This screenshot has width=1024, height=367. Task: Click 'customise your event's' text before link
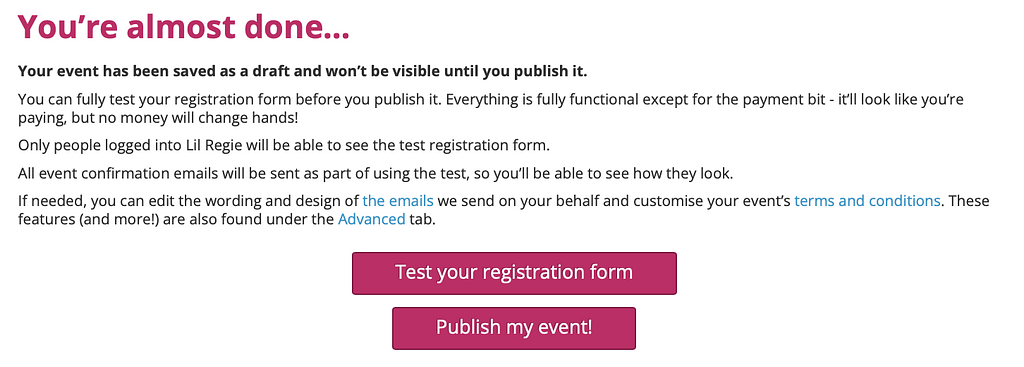tap(712, 200)
